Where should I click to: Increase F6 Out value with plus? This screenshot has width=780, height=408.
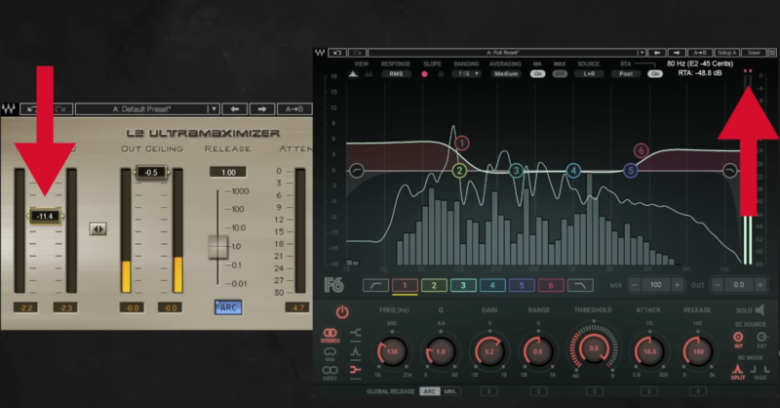click(x=760, y=285)
